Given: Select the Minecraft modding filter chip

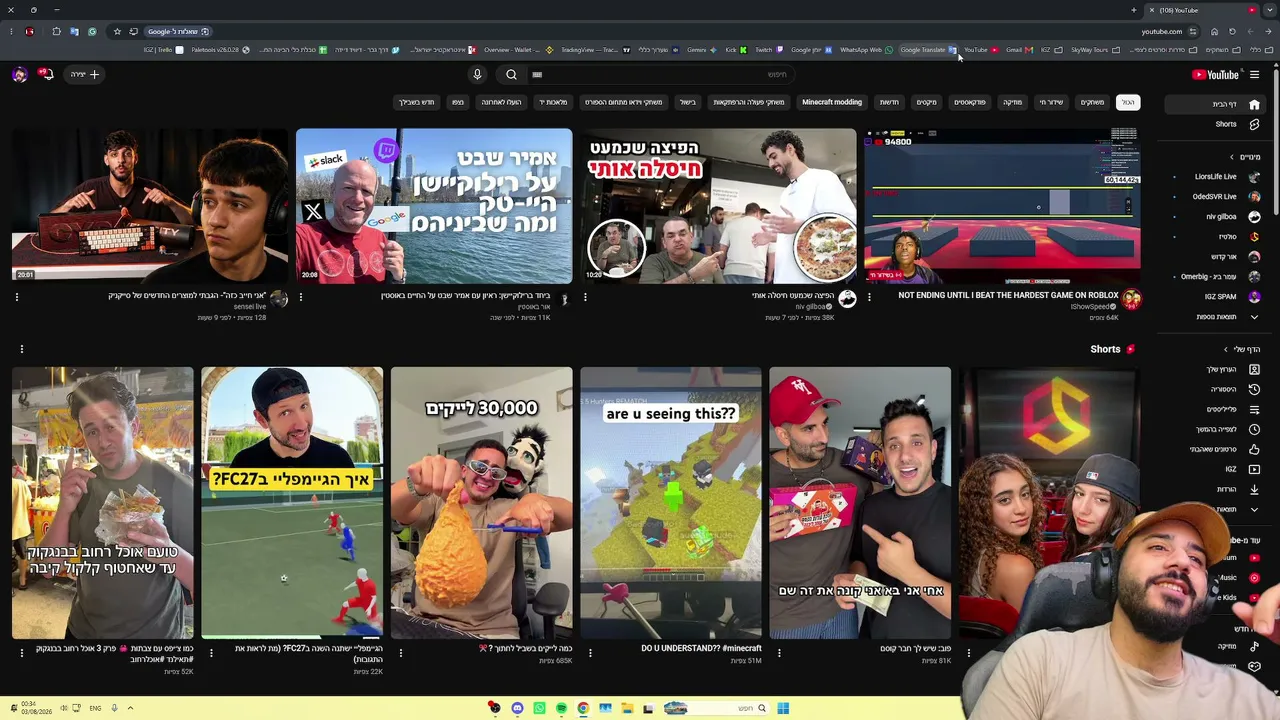Looking at the screenshot, I should click(831, 102).
